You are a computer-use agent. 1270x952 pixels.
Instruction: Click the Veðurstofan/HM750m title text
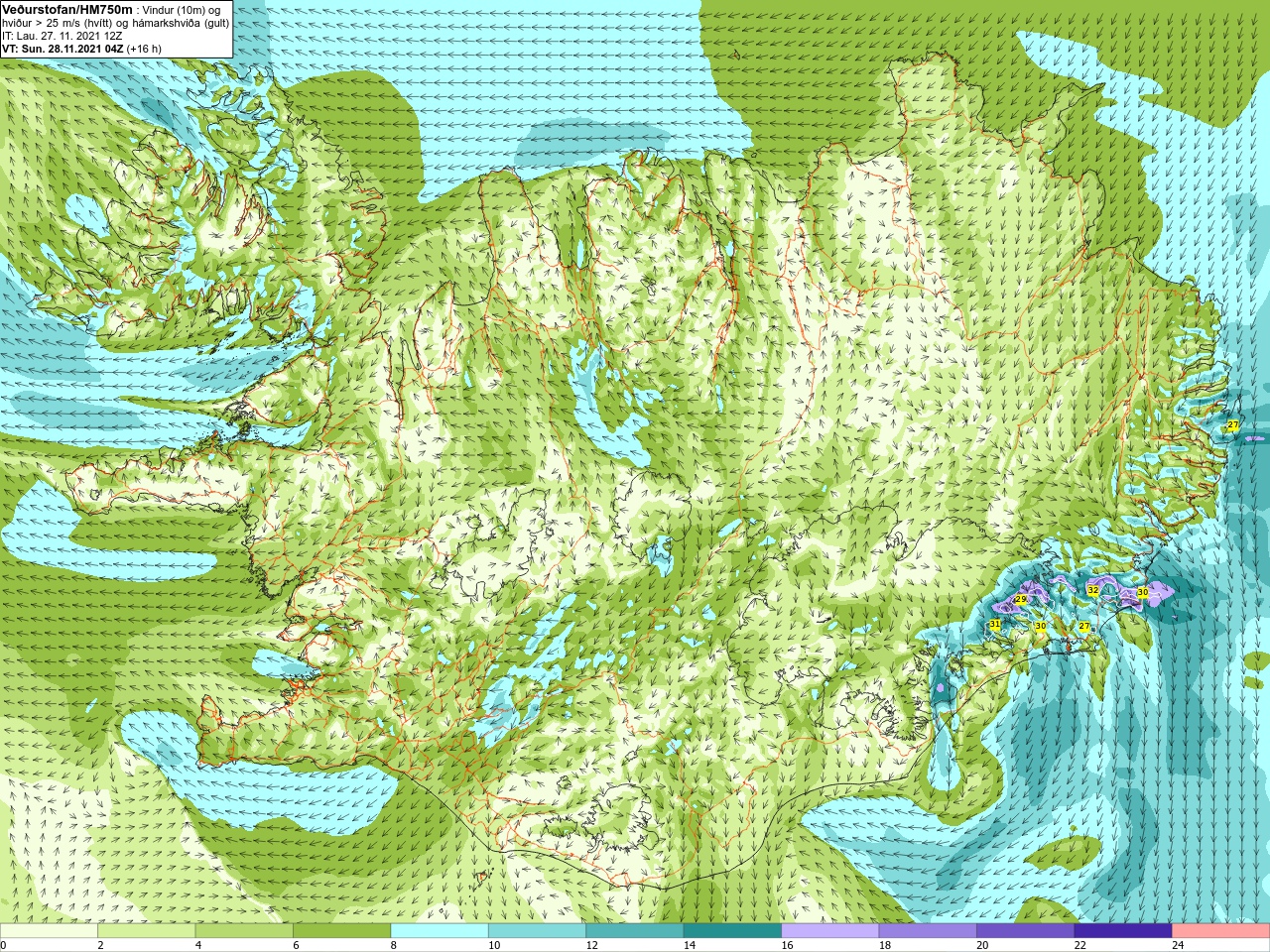coord(65,9)
